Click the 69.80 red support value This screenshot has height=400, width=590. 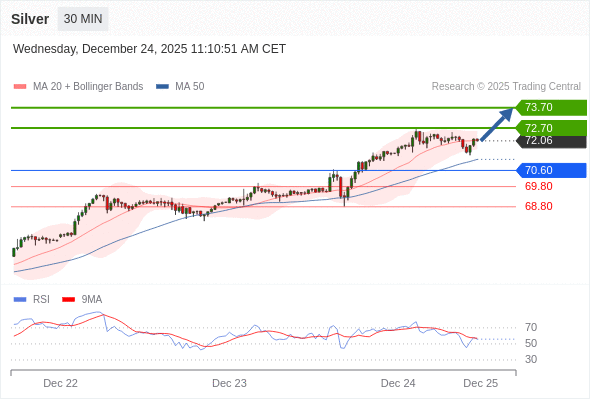pyautogui.click(x=538, y=186)
